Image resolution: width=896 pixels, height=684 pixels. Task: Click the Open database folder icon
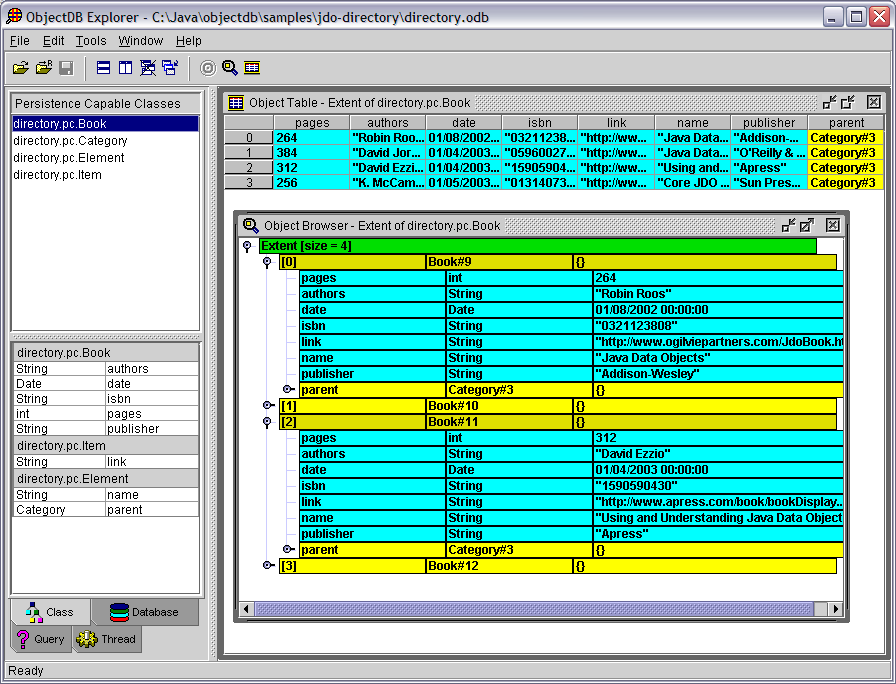click(x=20, y=68)
